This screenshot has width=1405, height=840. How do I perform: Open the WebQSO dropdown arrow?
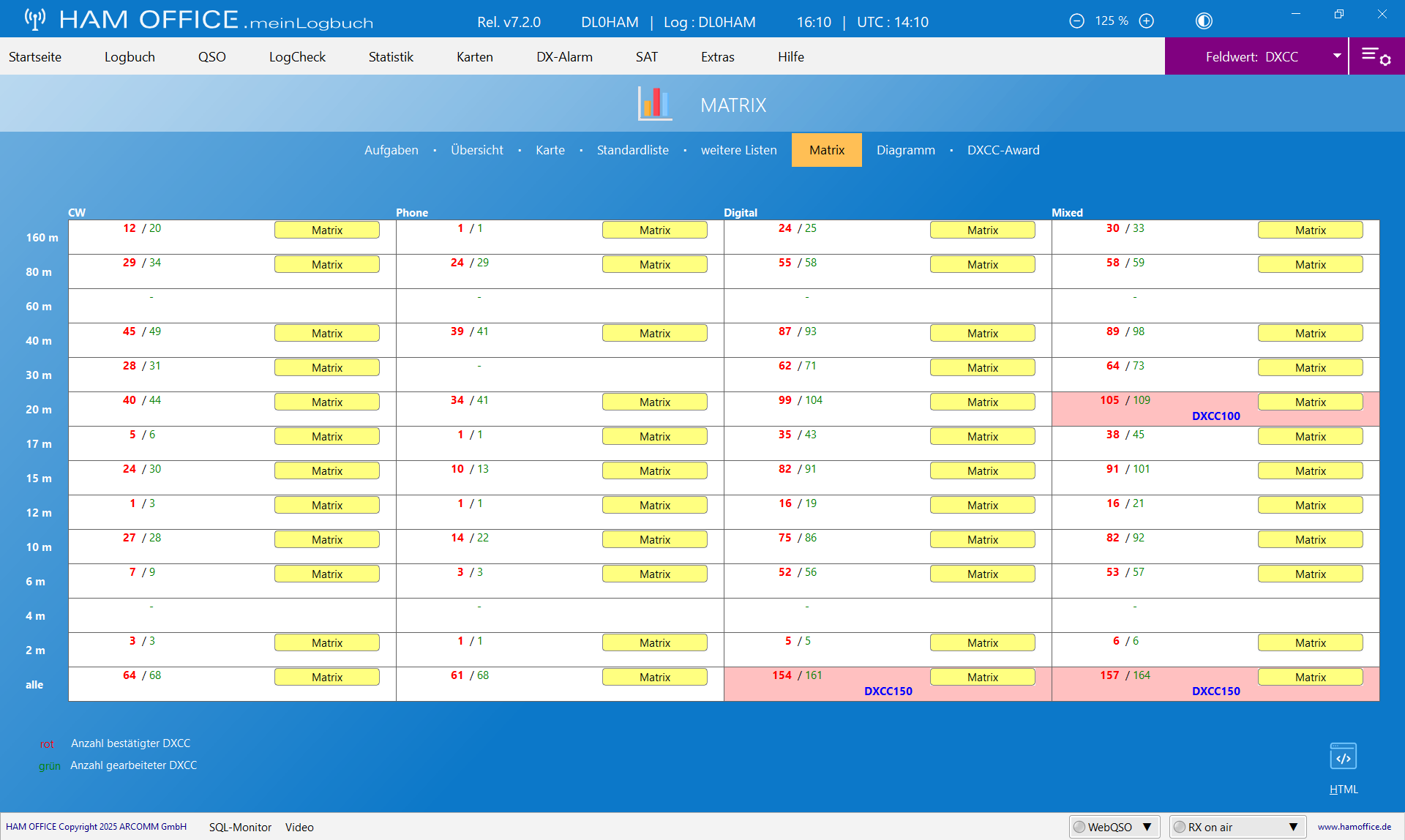point(1147,827)
